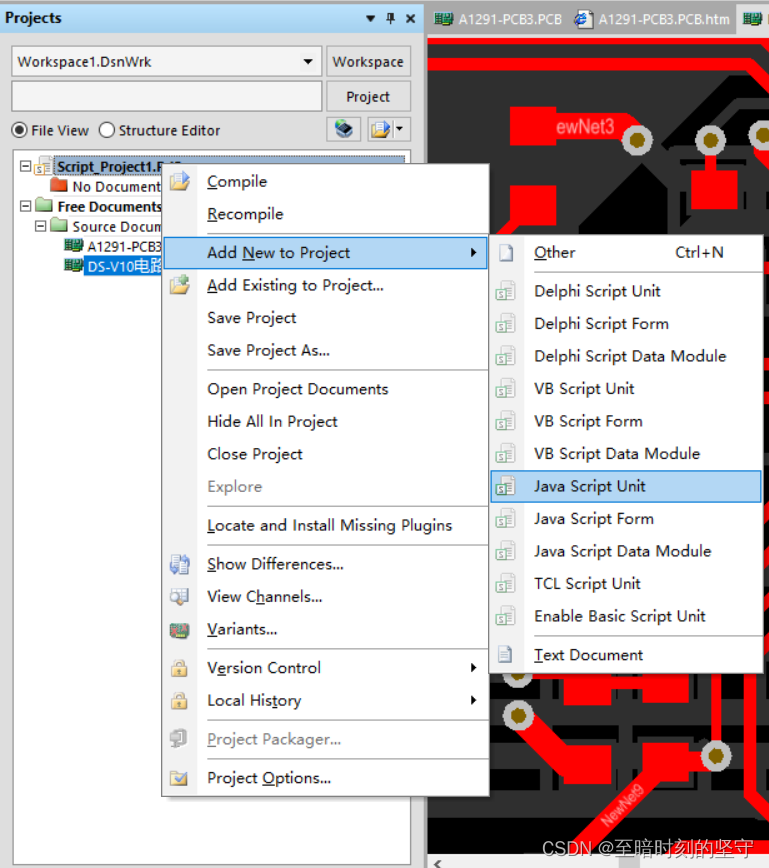Select the DS-V10 document in the tree

pyautogui.click(x=113, y=266)
